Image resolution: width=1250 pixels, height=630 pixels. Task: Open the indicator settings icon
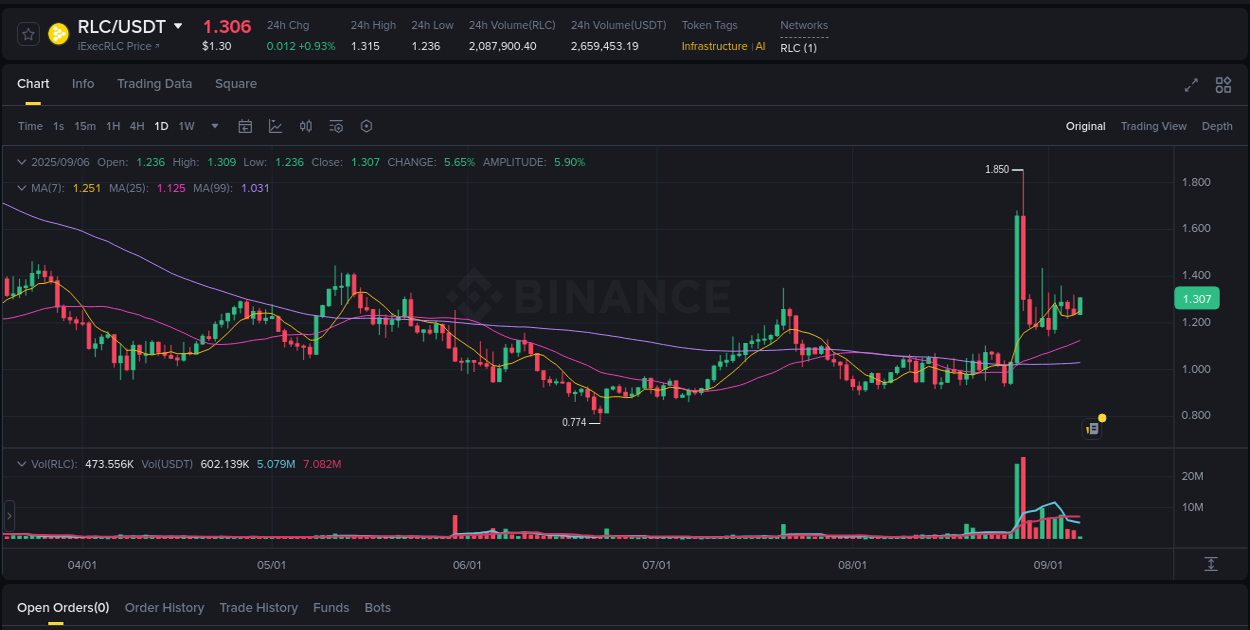(x=336, y=126)
